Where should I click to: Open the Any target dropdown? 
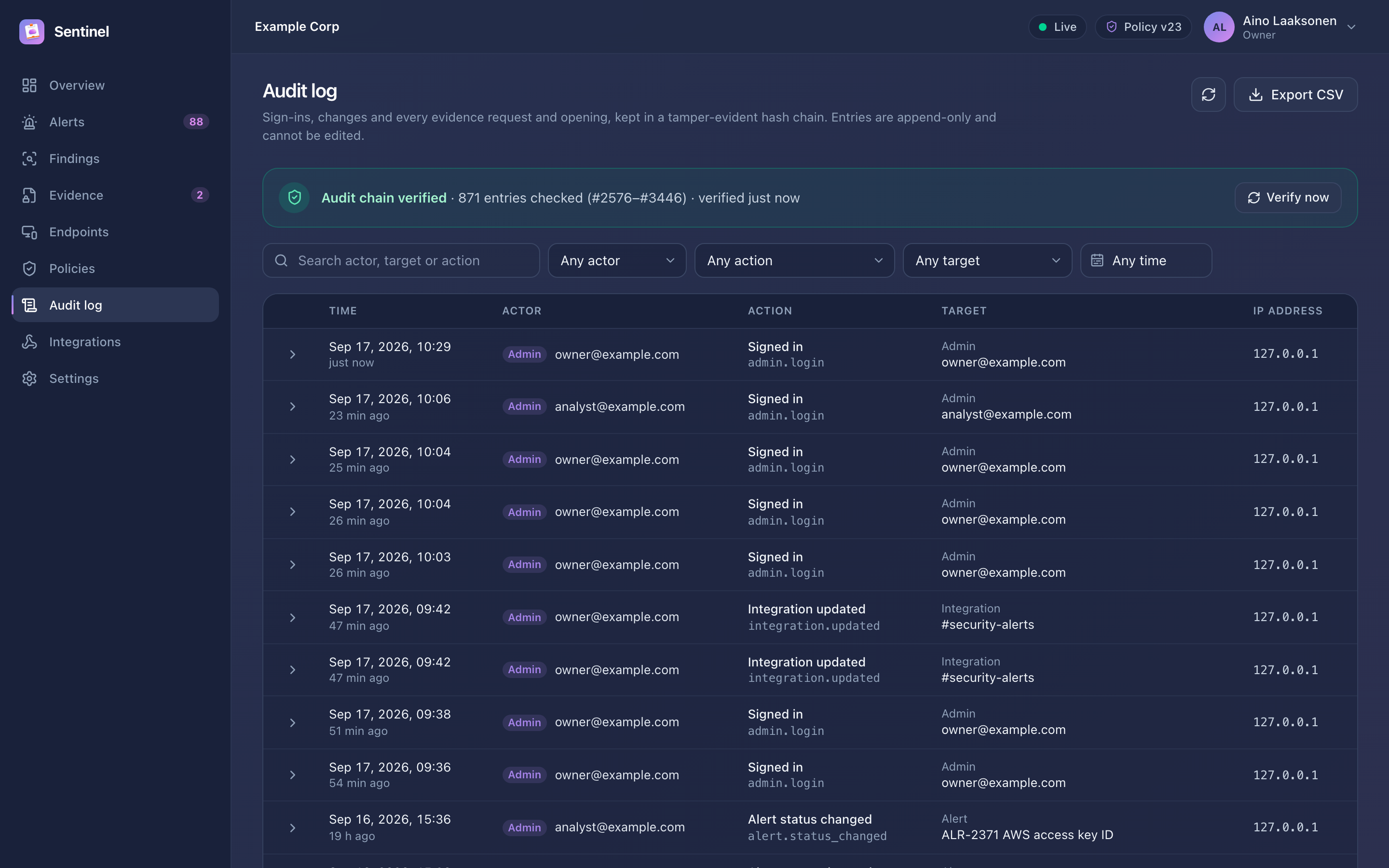pos(987,260)
